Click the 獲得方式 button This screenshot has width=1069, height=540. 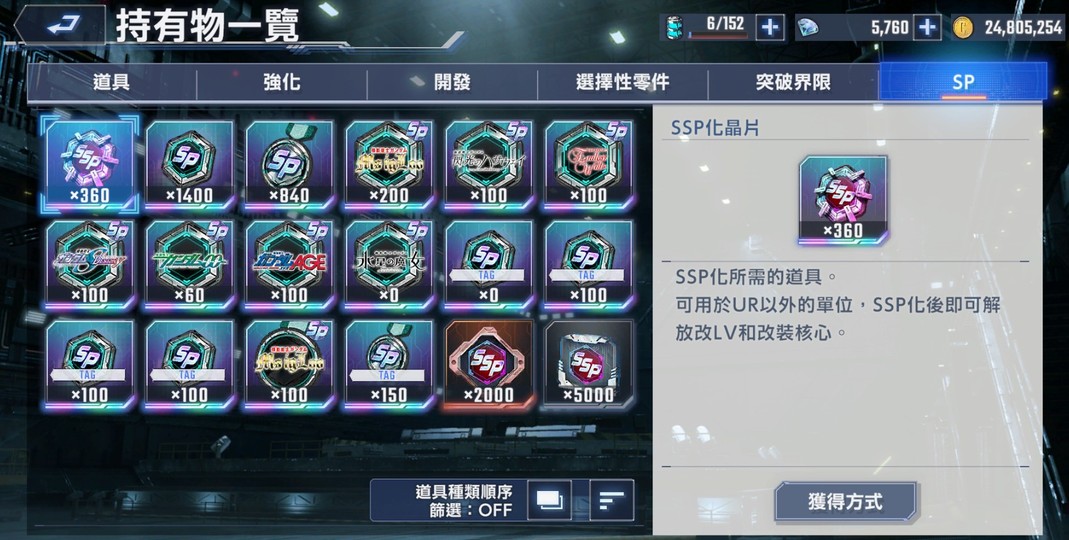[845, 502]
